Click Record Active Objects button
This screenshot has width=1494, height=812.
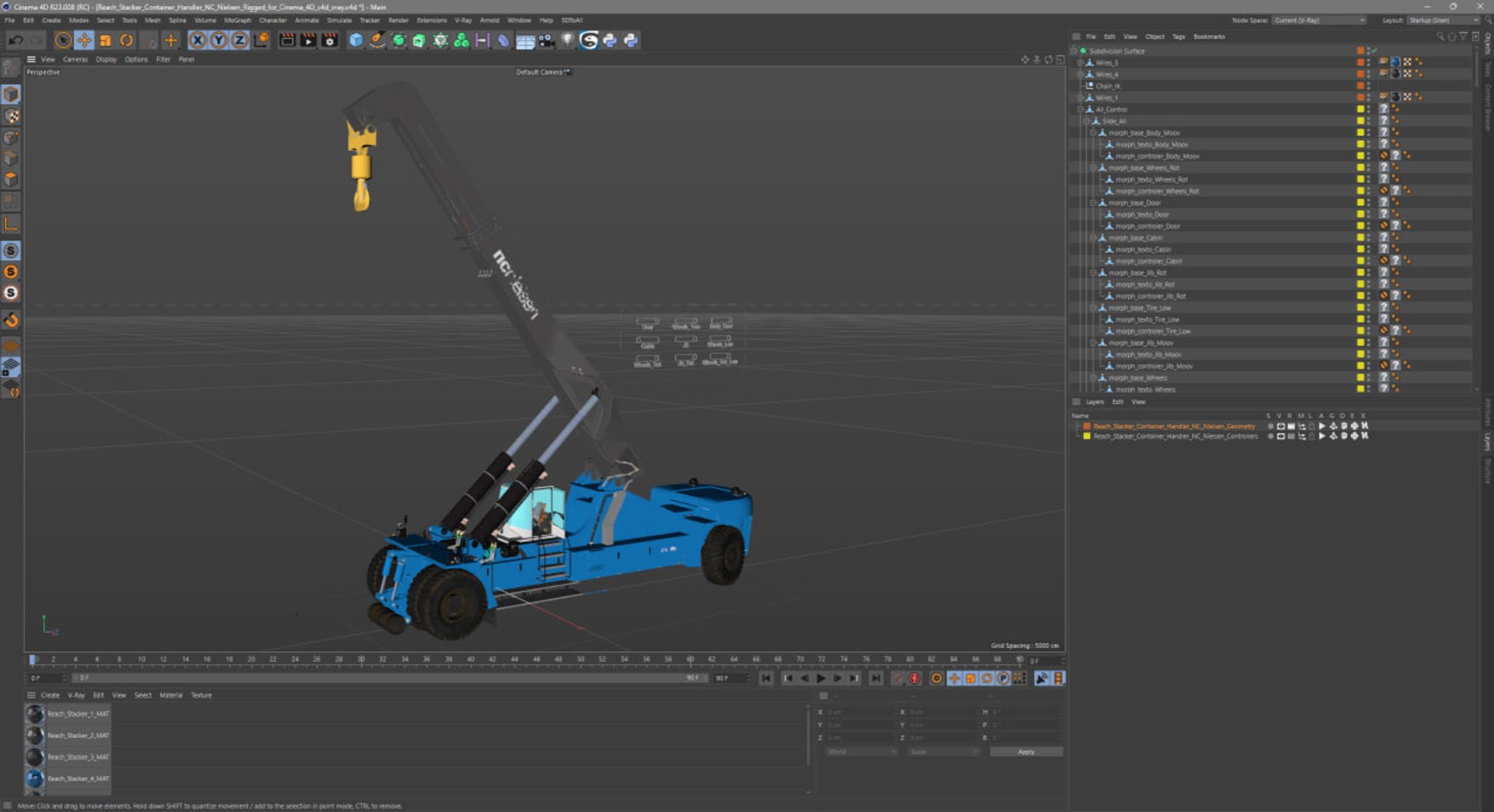pyautogui.click(x=899, y=679)
